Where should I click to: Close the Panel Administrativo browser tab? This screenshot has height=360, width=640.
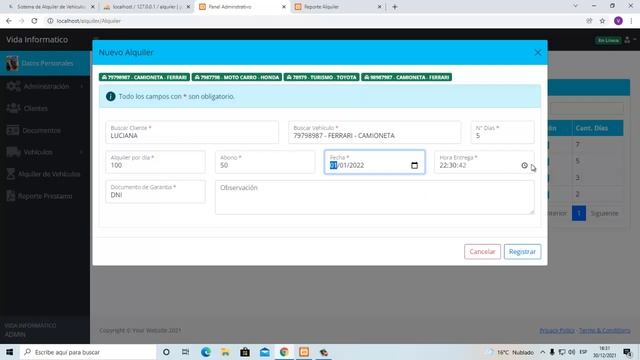tap(284, 7)
